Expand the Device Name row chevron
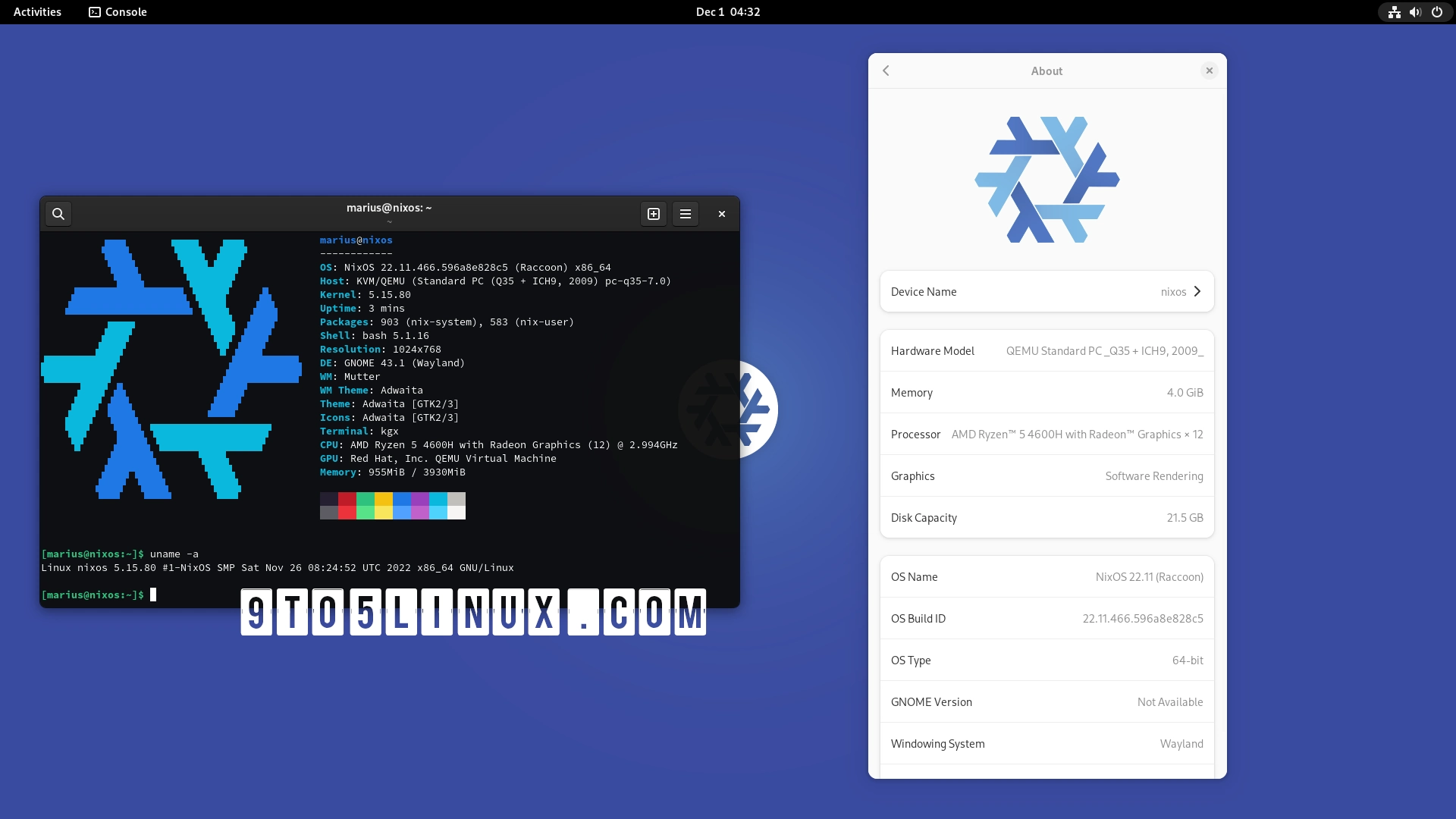 (x=1197, y=291)
